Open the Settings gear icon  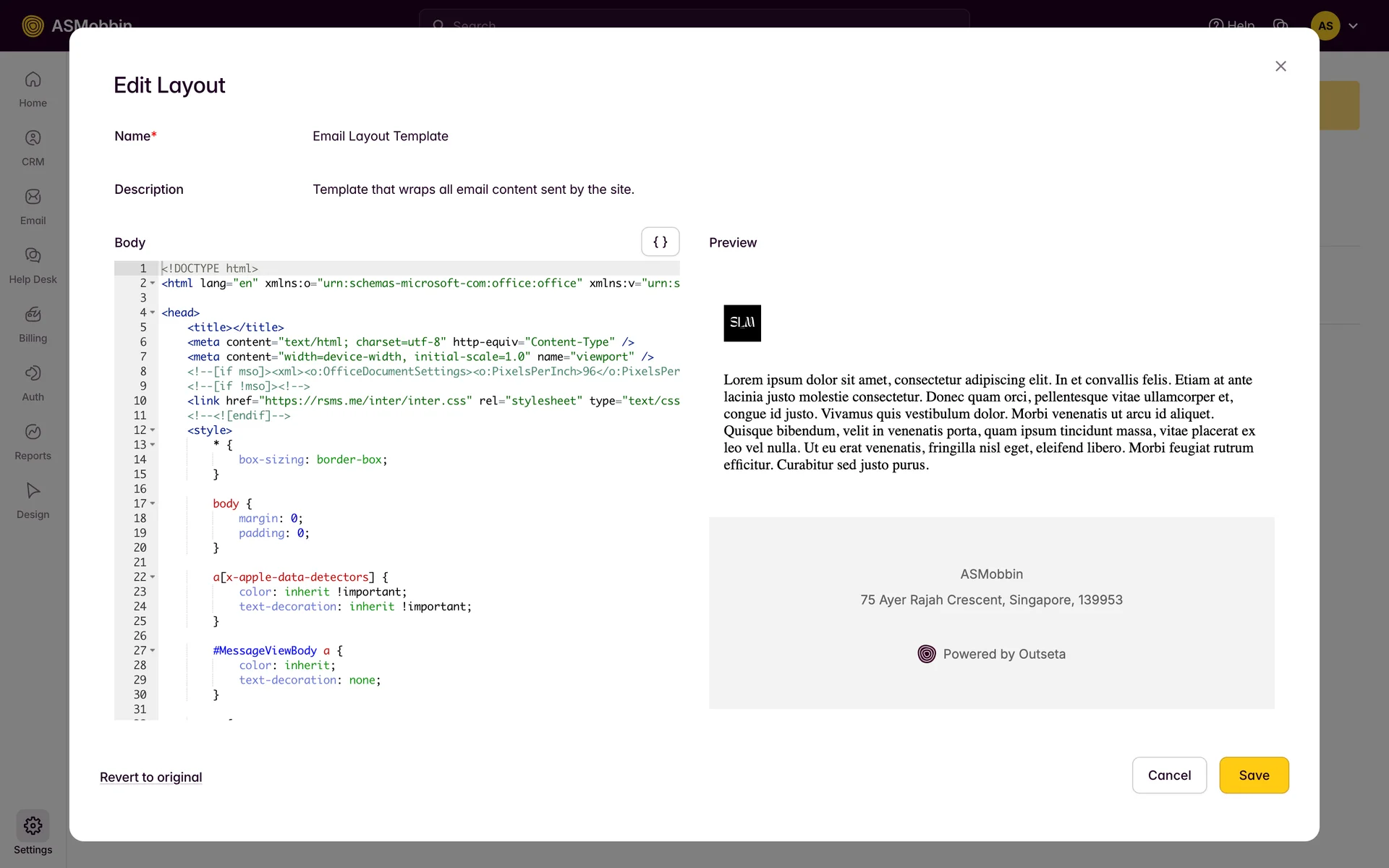point(33,825)
